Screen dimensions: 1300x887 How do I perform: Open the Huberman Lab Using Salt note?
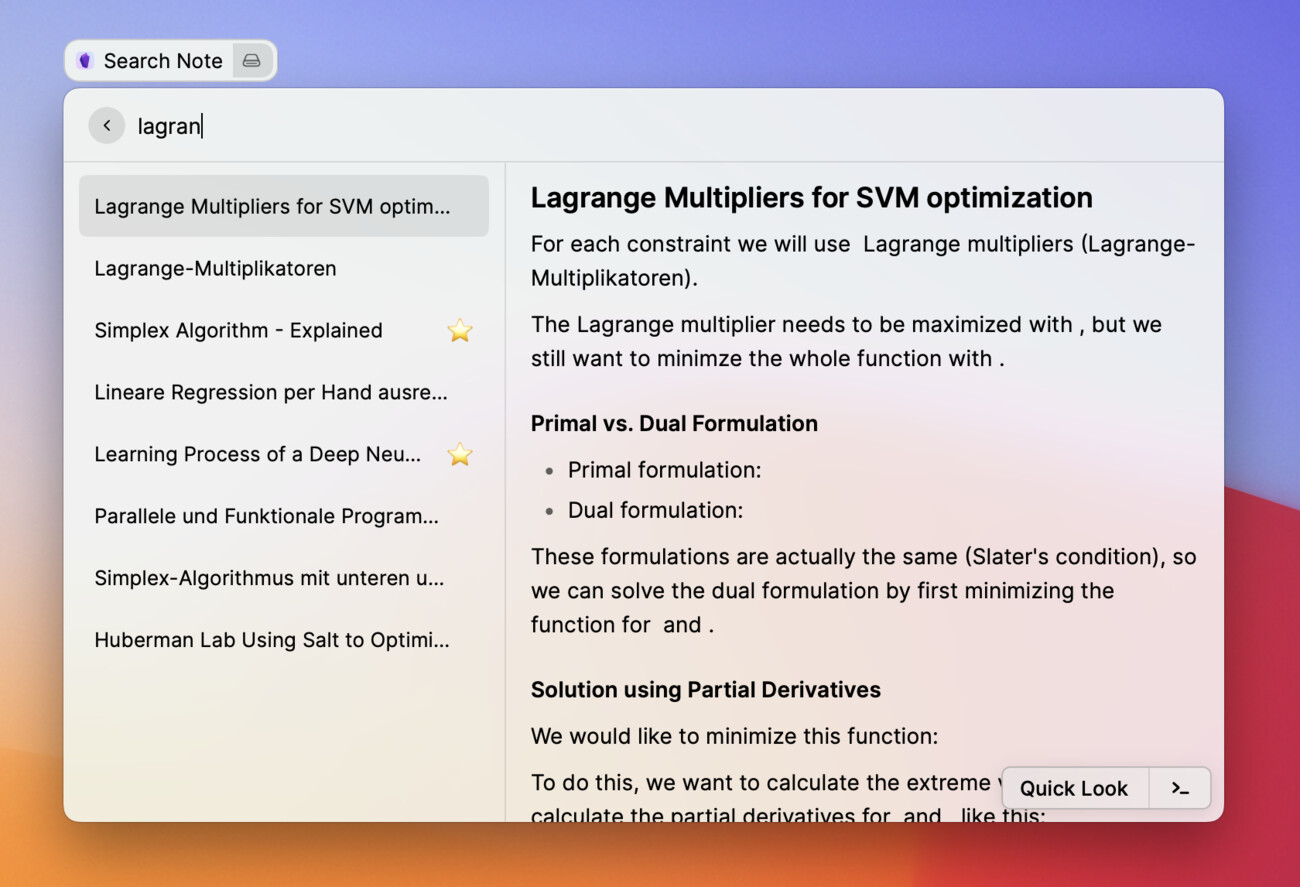271,641
